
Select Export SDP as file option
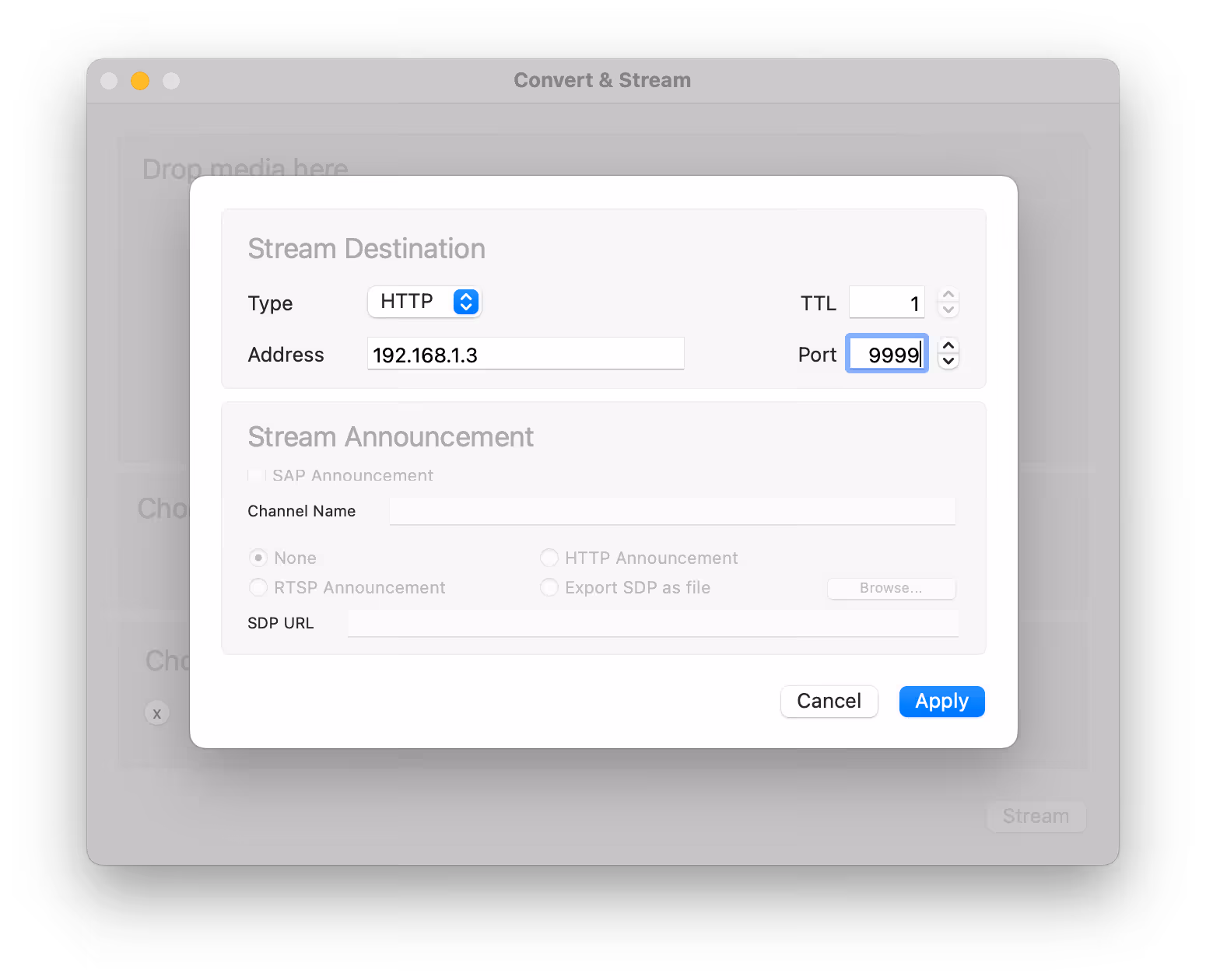(x=549, y=587)
